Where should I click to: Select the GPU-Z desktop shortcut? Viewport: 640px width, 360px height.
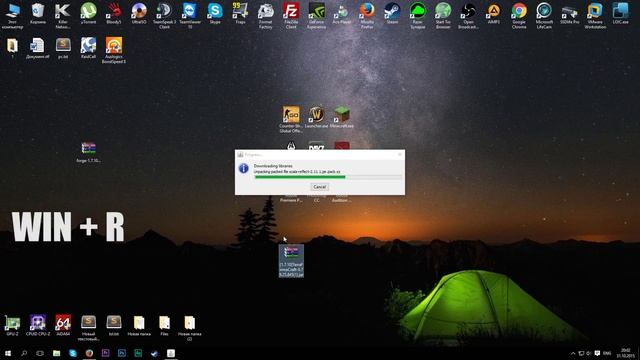point(12,325)
